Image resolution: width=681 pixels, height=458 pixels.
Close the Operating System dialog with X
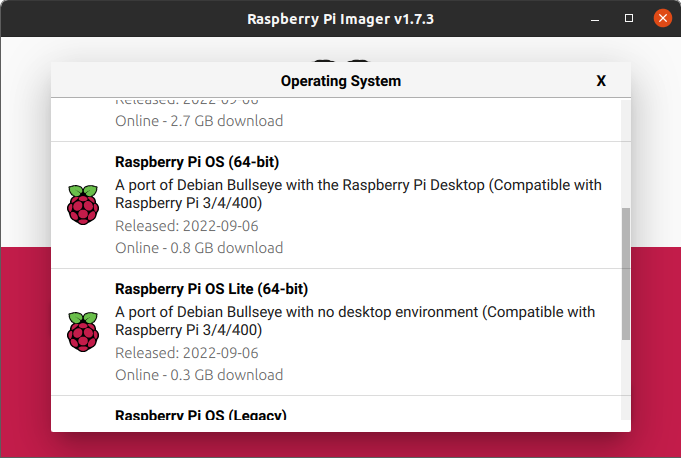(x=601, y=81)
